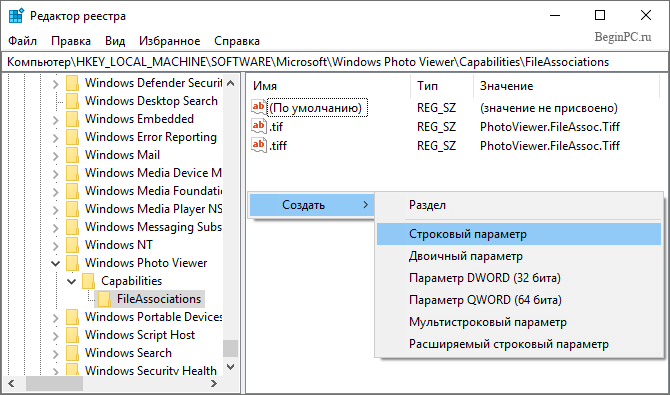Expand the Windows Script Host node
The width and height of the screenshot is (670, 395).
[56, 335]
